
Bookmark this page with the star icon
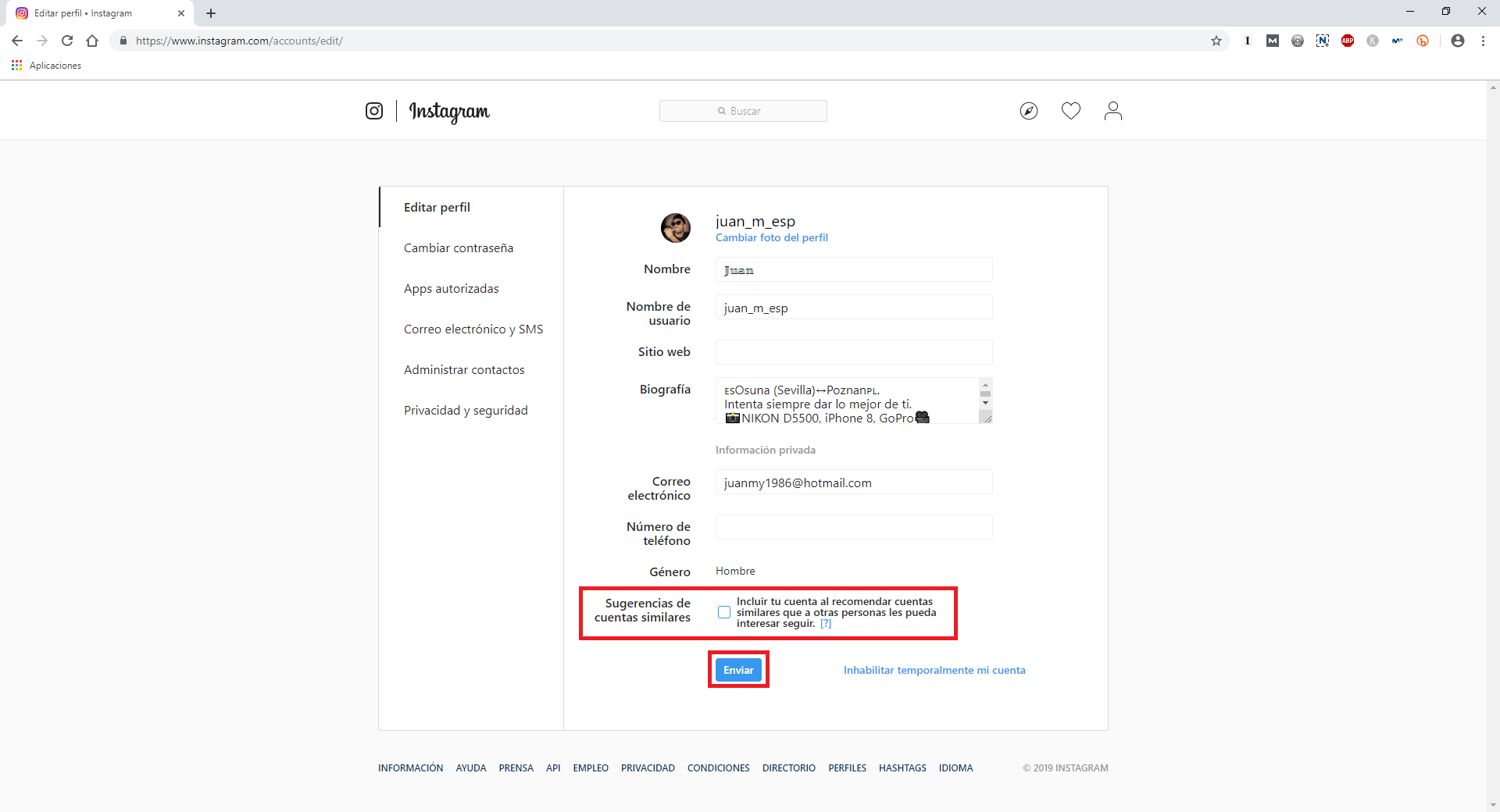(1216, 41)
